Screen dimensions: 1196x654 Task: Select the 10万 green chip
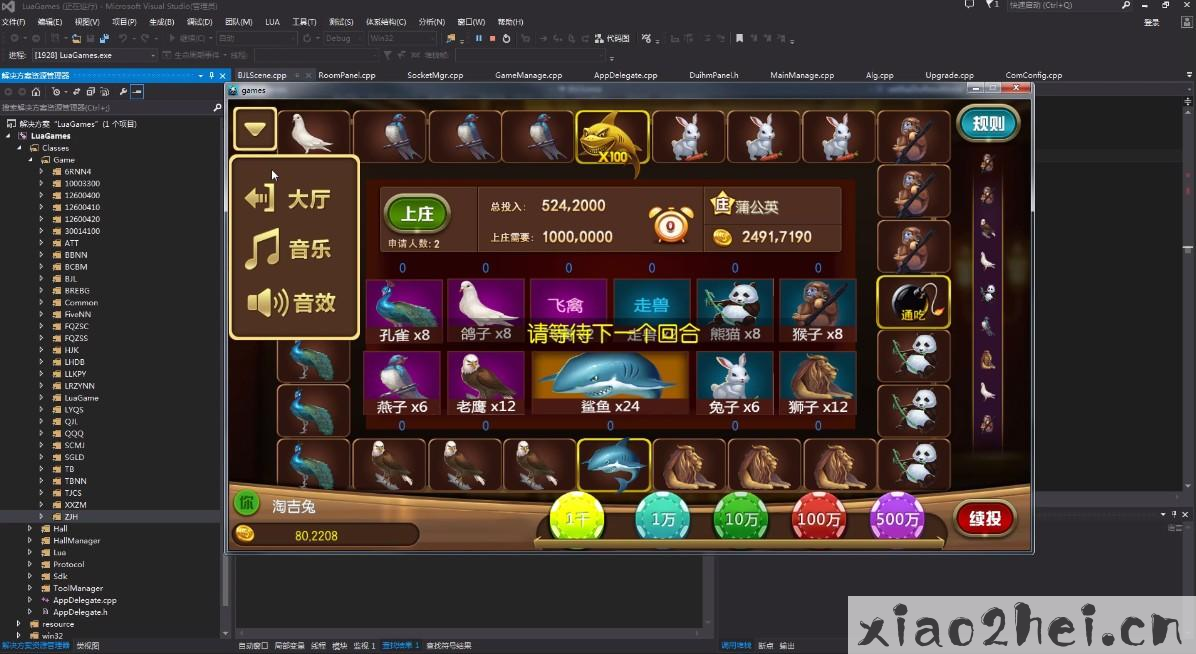tap(741, 518)
